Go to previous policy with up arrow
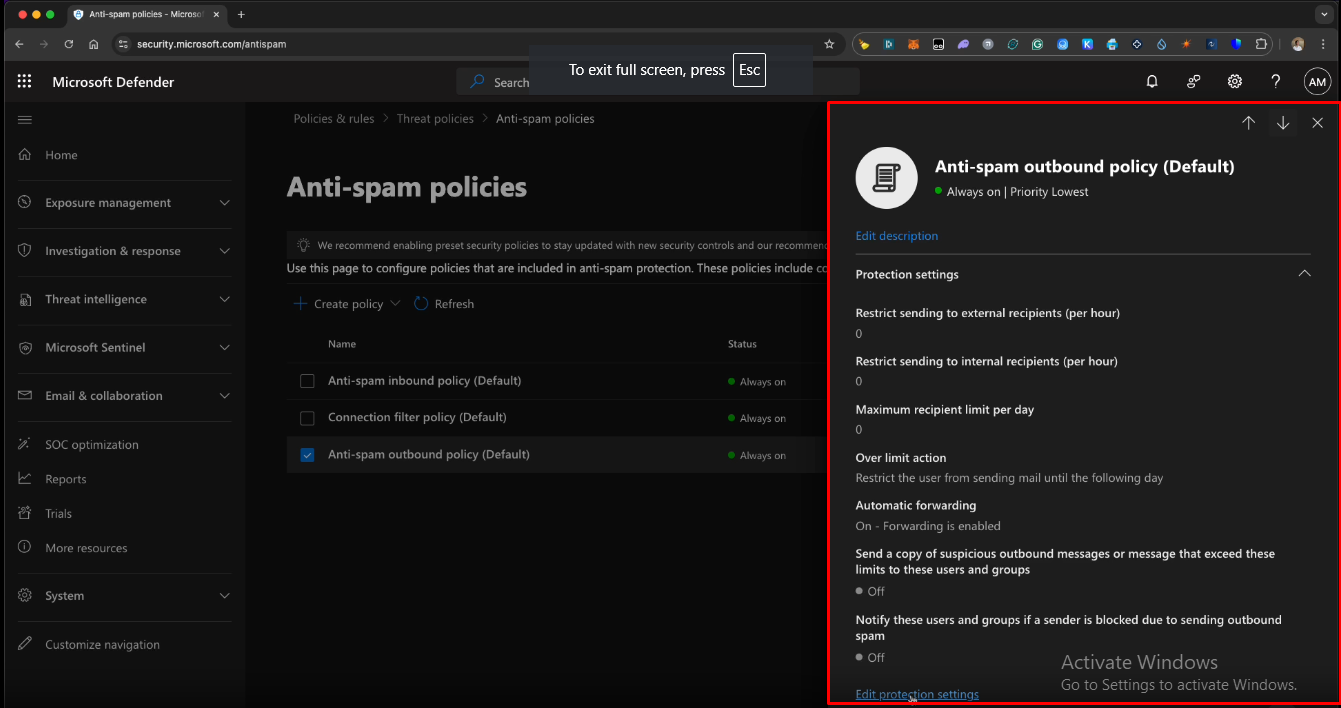 1248,123
